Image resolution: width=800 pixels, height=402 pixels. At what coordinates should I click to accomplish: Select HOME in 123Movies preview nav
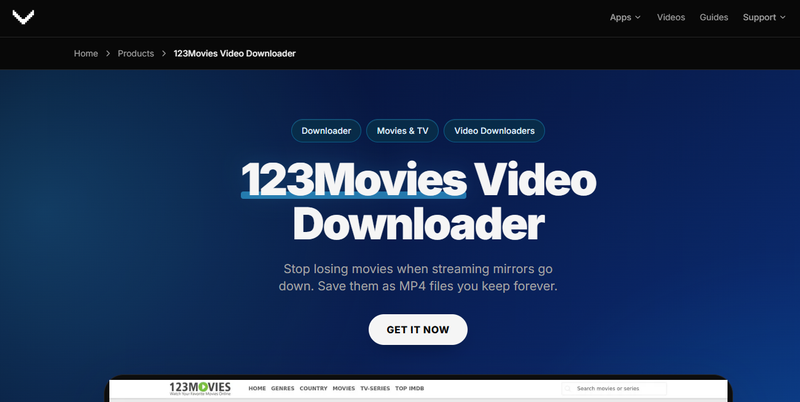pyautogui.click(x=257, y=389)
